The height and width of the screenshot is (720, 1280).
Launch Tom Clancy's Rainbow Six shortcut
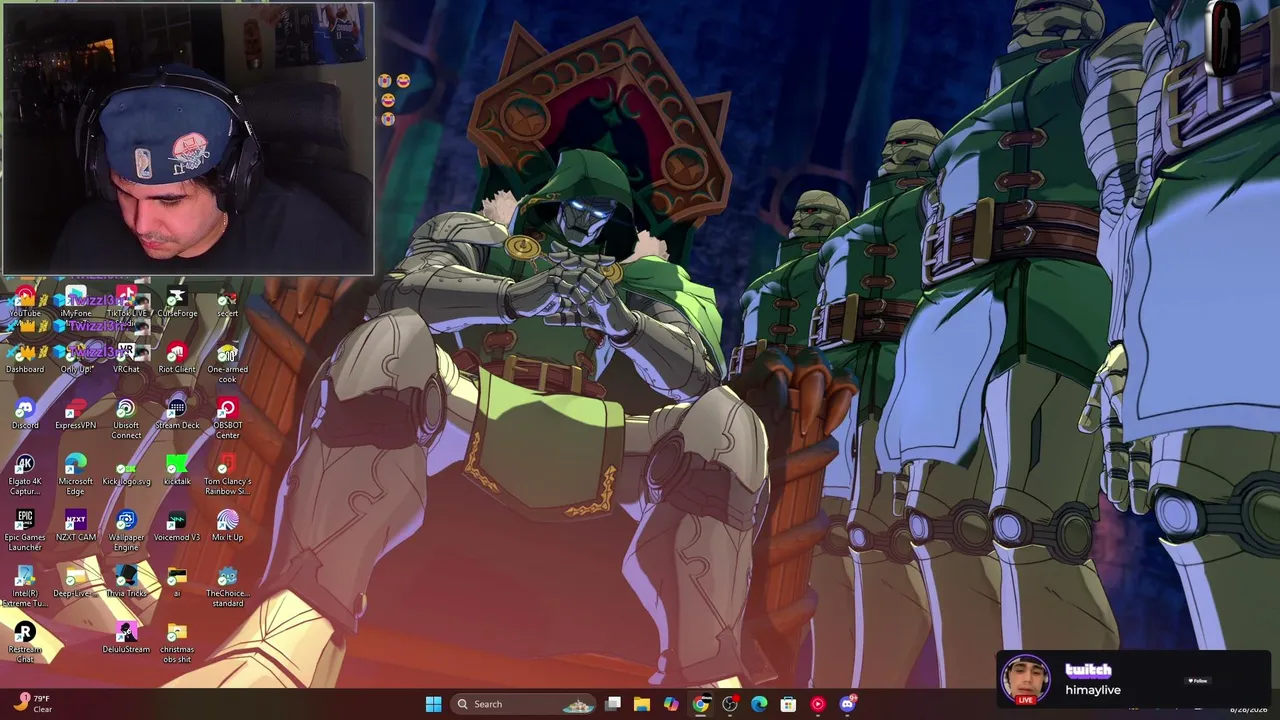[x=227, y=474]
